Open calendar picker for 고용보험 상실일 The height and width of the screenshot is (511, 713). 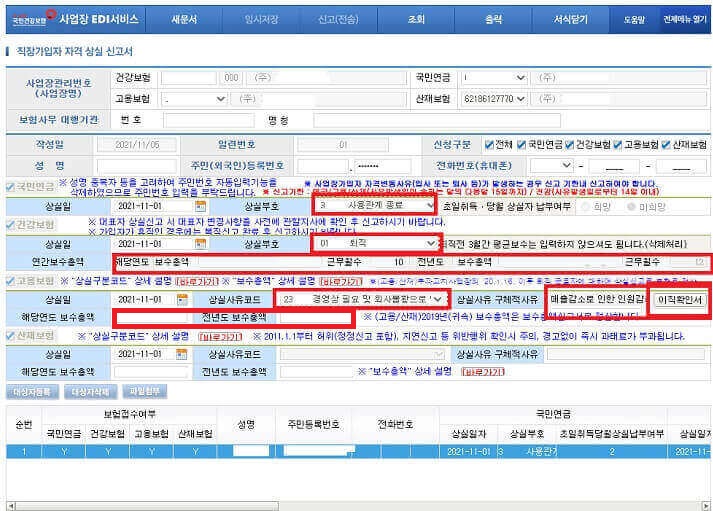pos(182,300)
